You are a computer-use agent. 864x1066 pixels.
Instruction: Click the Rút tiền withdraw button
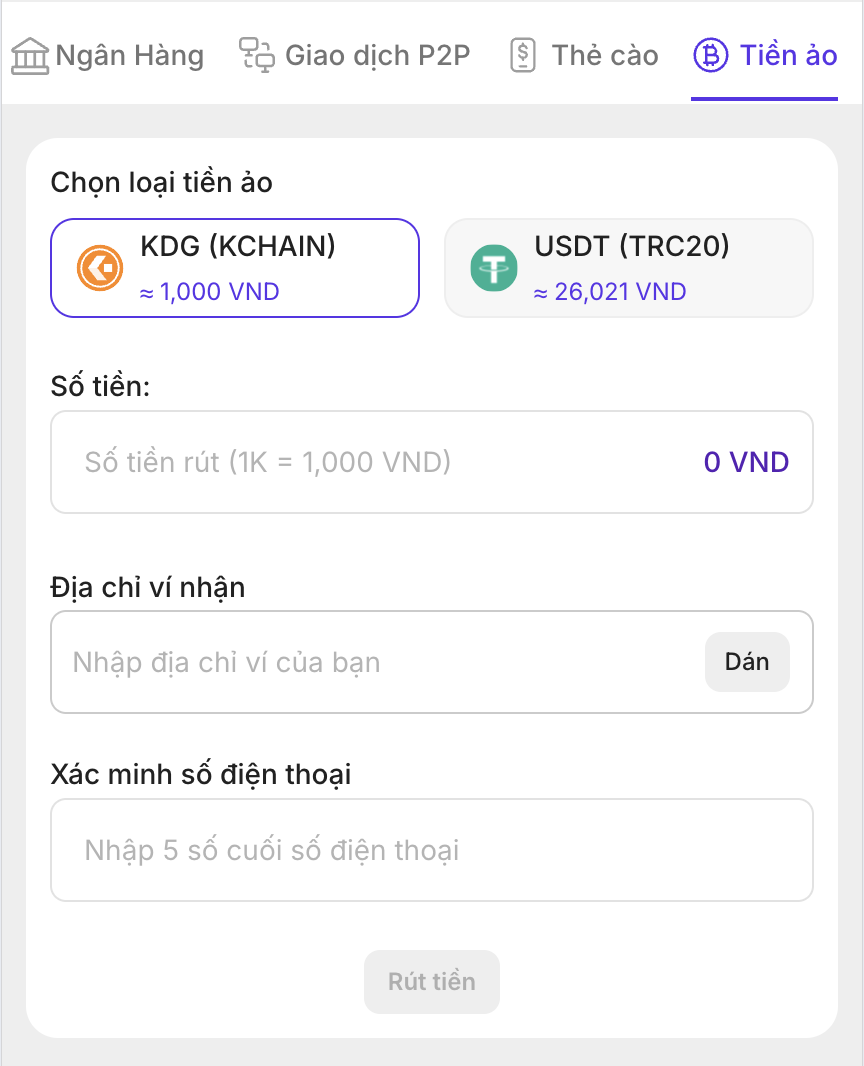pyautogui.click(x=432, y=982)
